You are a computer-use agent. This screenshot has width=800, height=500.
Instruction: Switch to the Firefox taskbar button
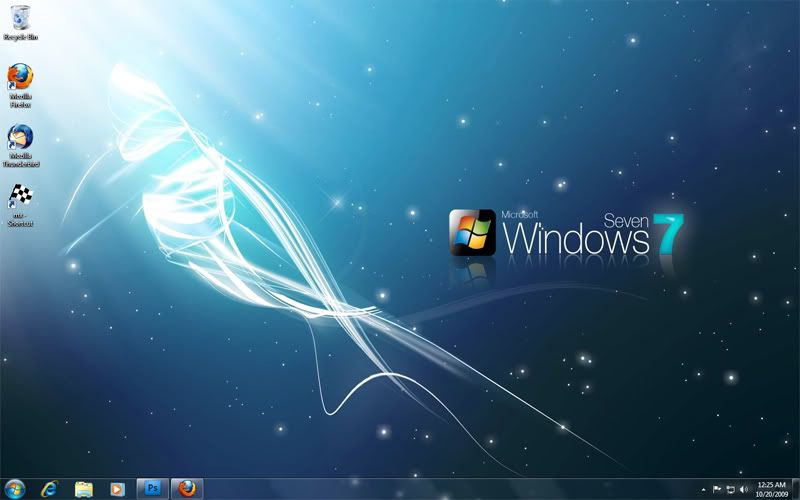point(187,488)
